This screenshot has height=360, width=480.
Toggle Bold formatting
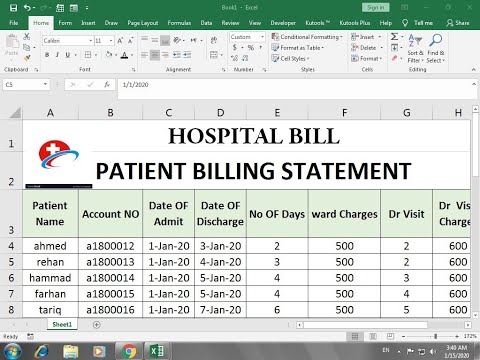(x=47, y=55)
